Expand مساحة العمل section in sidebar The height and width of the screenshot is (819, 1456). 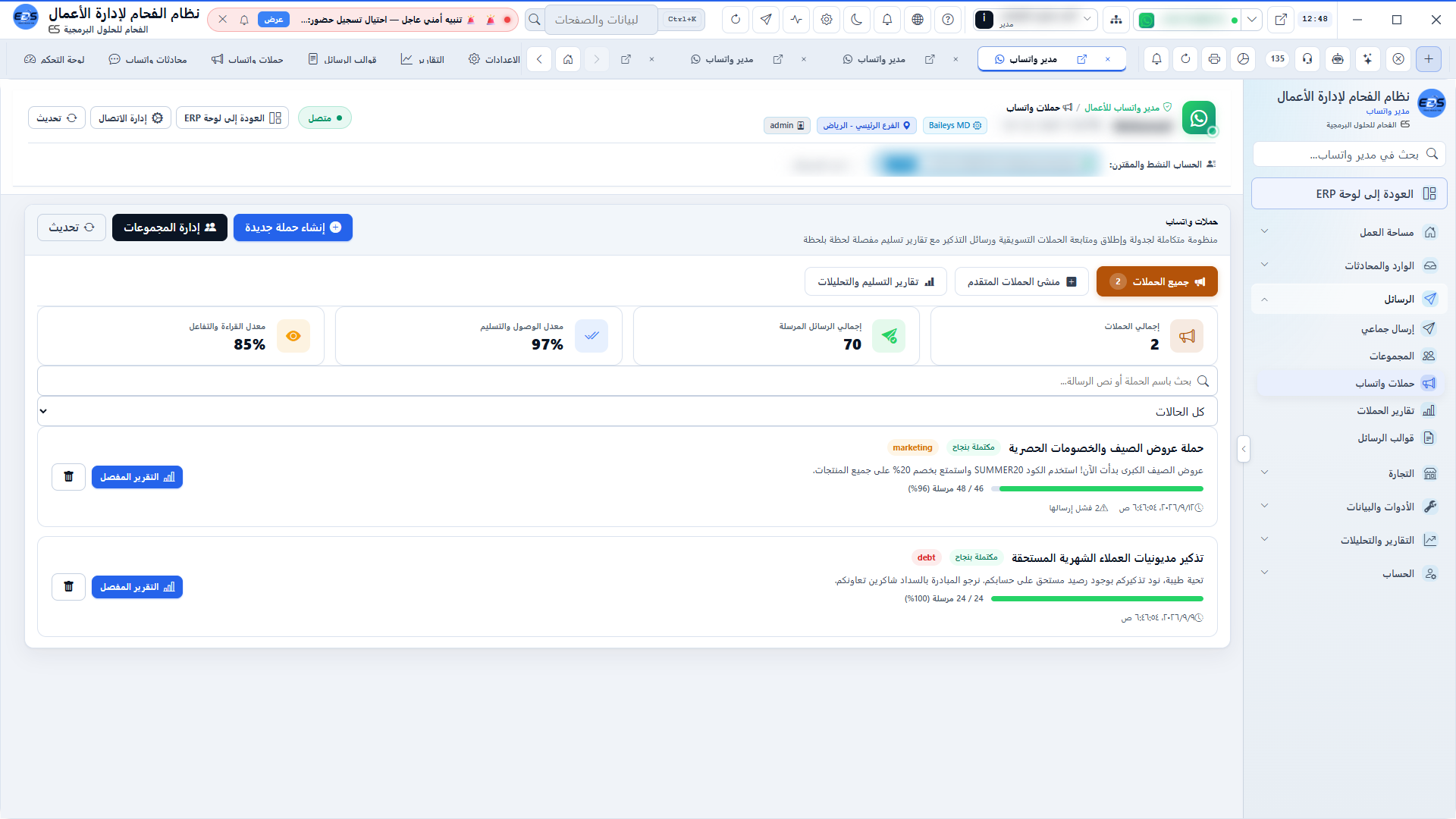click(1349, 232)
